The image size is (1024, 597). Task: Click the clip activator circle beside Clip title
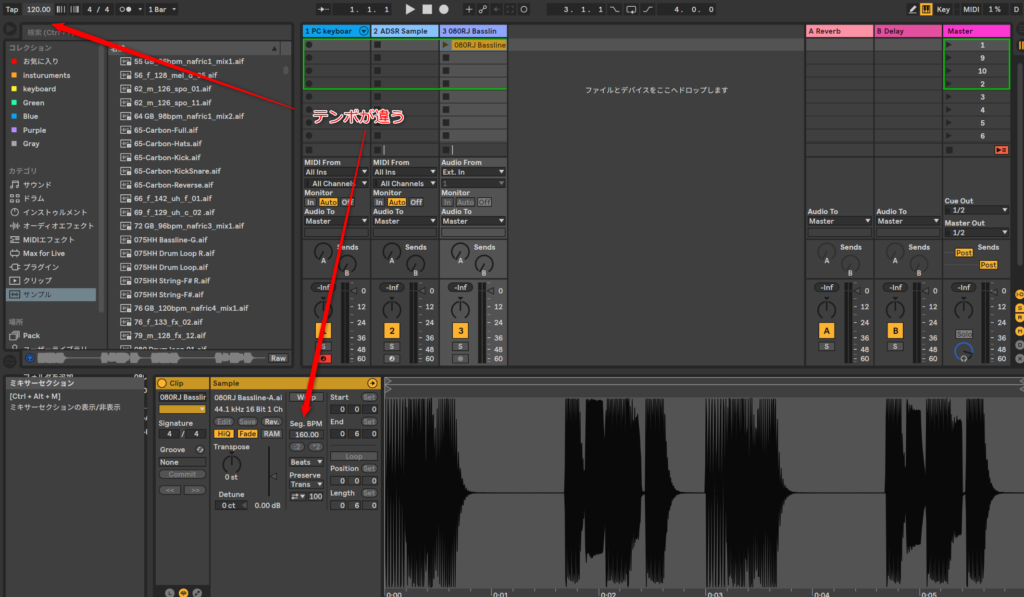coord(163,383)
